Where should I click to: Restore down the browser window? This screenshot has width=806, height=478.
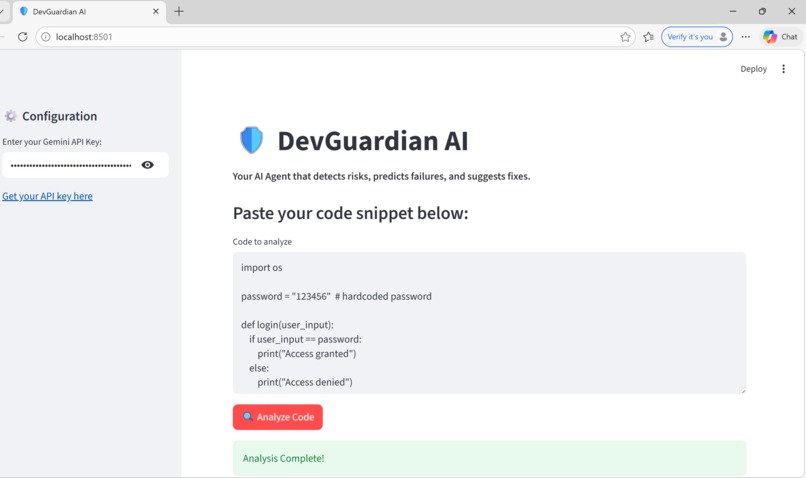click(762, 11)
